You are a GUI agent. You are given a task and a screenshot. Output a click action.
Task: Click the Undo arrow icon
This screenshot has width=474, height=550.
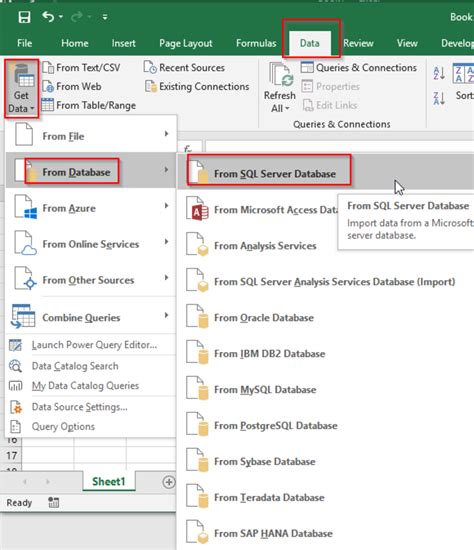coord(48,16)
